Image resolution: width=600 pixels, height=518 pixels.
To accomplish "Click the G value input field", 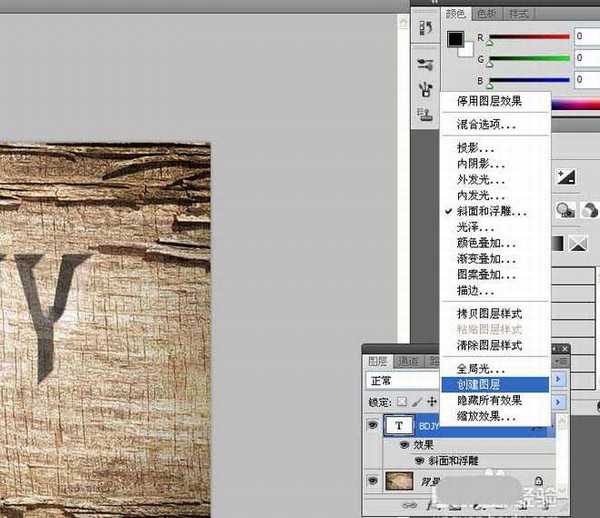I will (x=587, y=57).
